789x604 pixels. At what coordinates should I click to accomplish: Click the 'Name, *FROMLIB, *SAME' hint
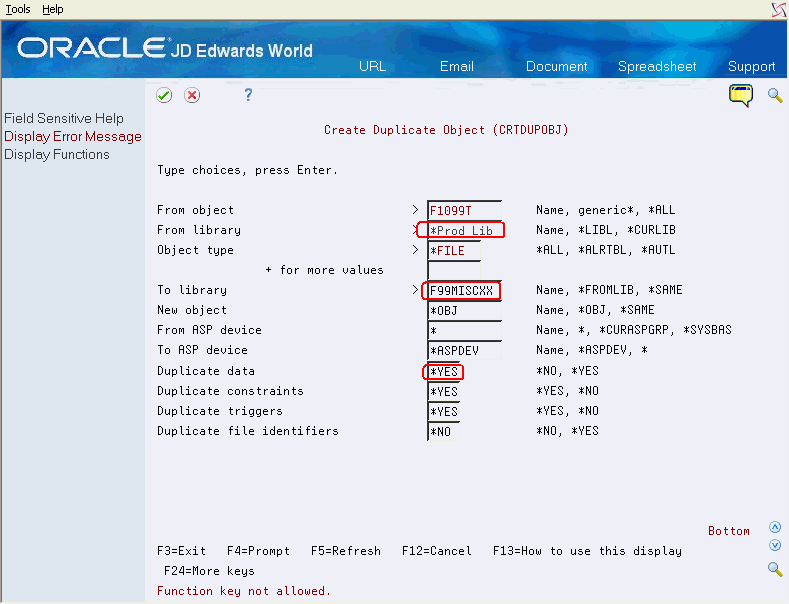pos(609,290)
